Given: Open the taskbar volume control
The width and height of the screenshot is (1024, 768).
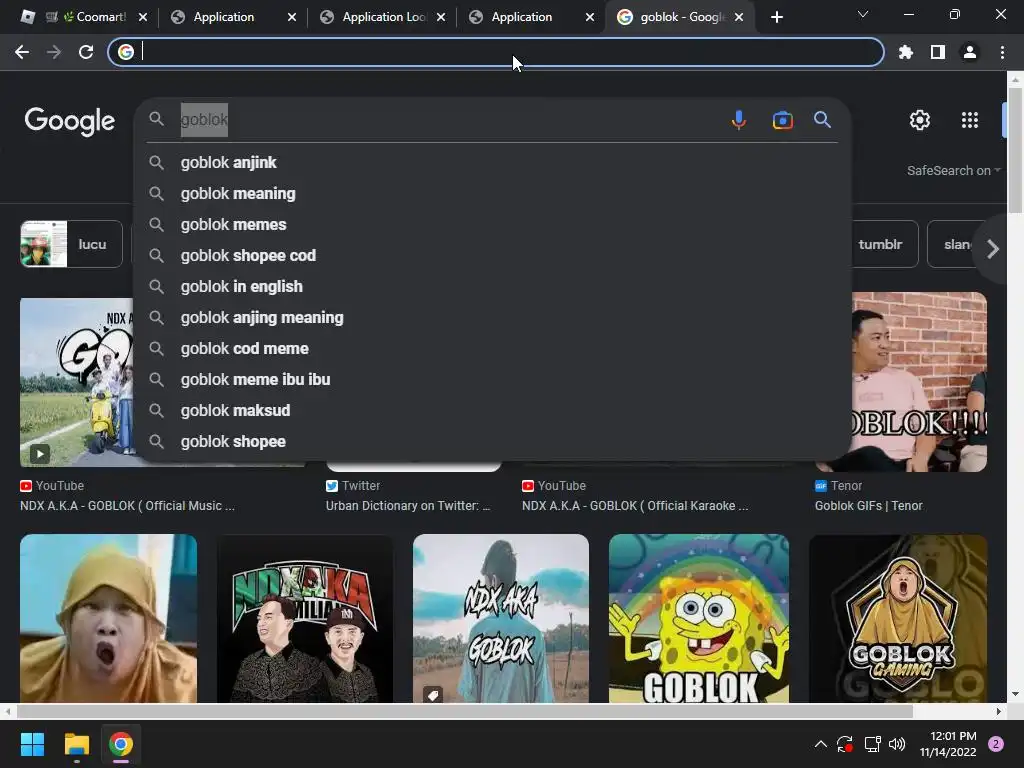Looking at the screenshot, I should click(897, 744).
